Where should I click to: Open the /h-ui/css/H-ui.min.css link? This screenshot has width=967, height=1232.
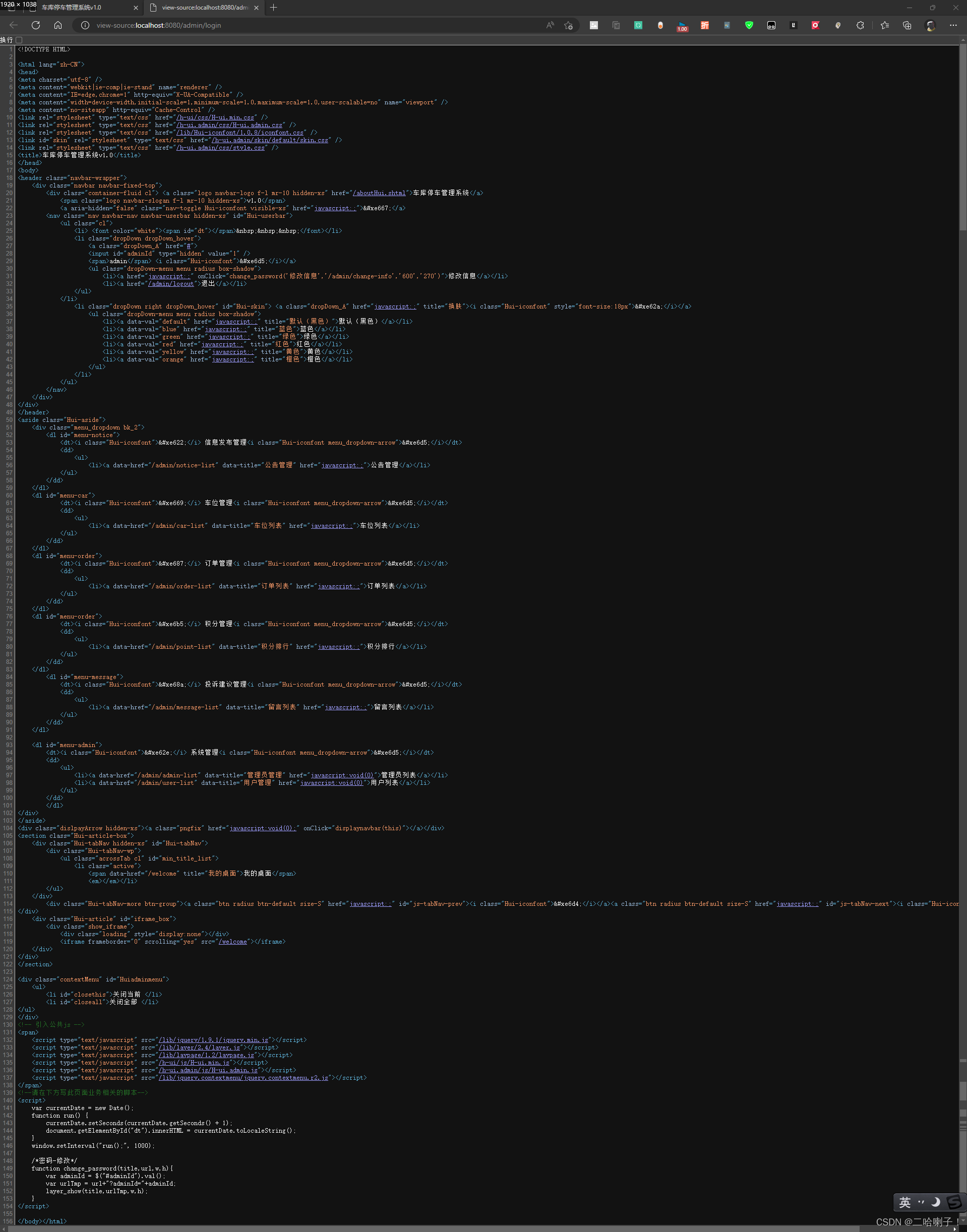tap(216, 118)
